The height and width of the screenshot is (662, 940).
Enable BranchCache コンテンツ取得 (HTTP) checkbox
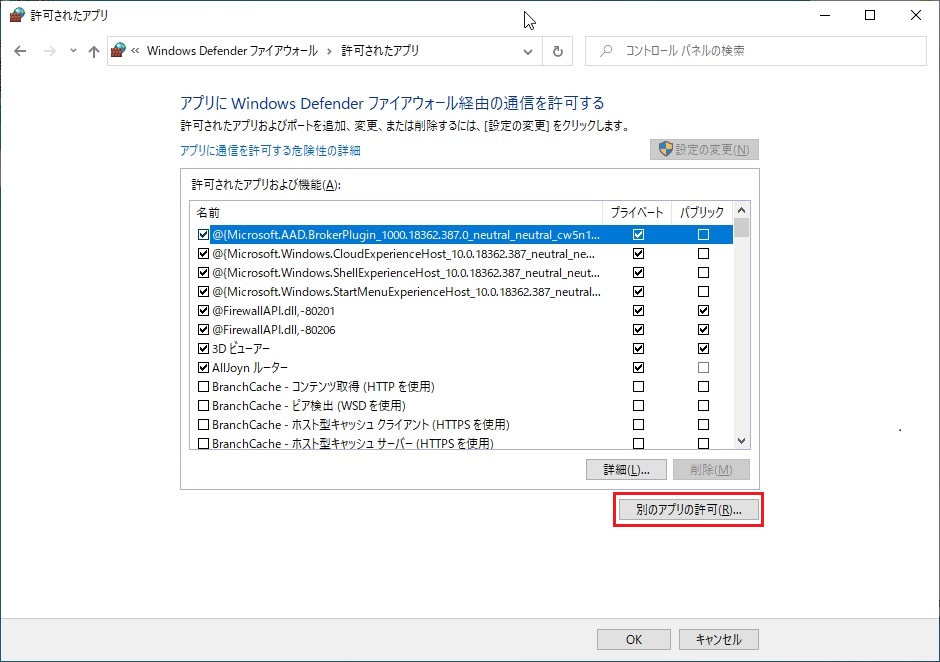(203, 387)
